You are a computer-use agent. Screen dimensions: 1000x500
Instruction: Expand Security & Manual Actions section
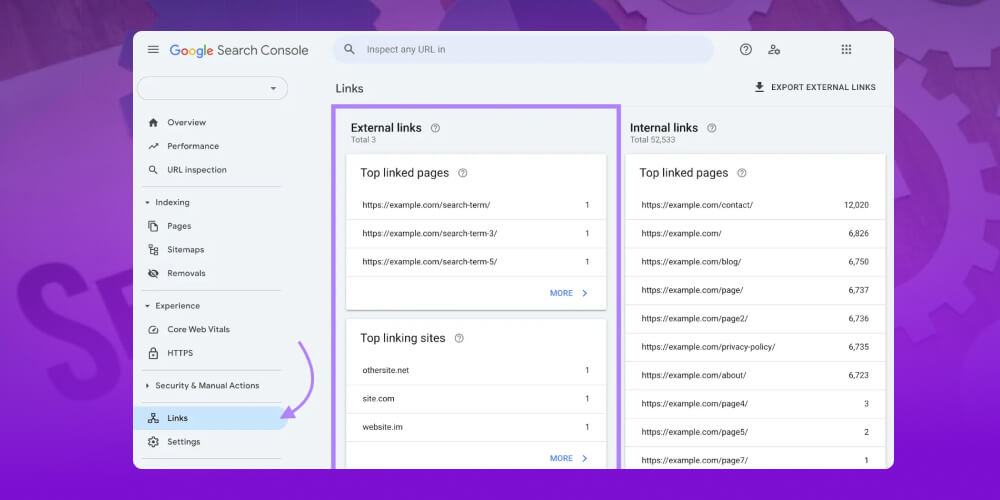click(x=148, y=386)
